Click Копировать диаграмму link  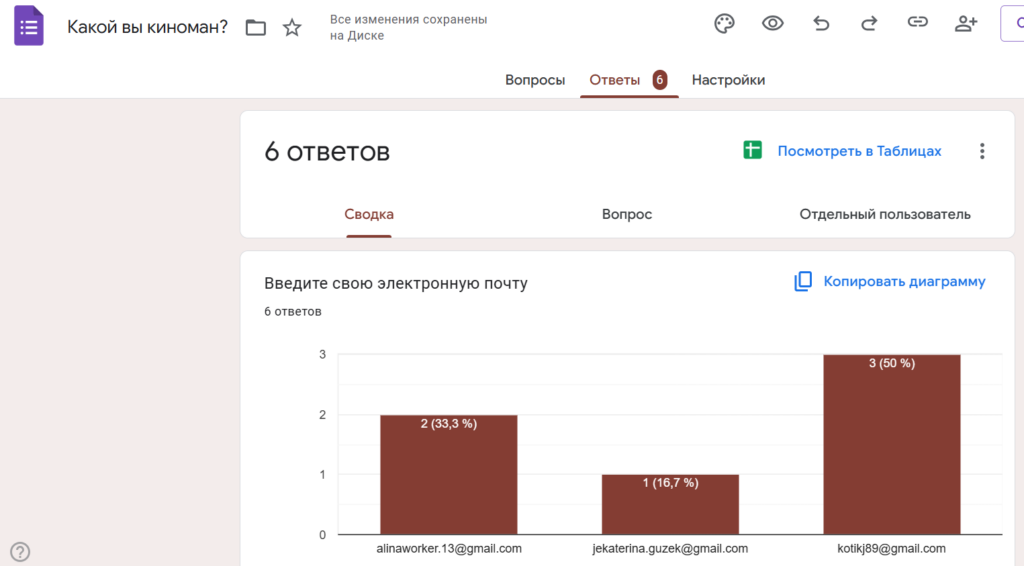(x=904, y=281)
